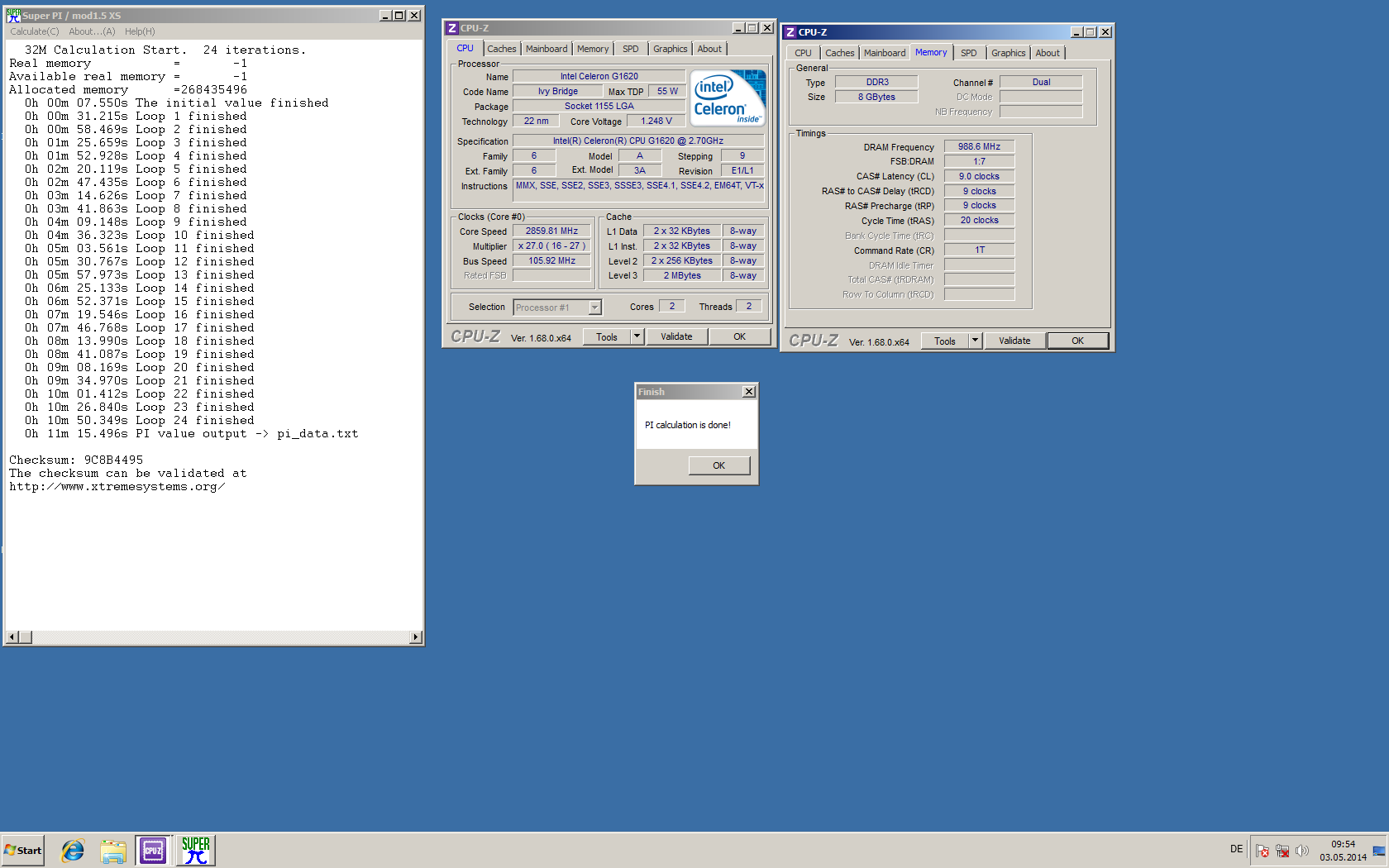Image resolution: width=1389 pixels, height=868 pixels.
Task: Click the name field Intel Celeron G1620
Action: pyautogui.click(x=599, y=77)
